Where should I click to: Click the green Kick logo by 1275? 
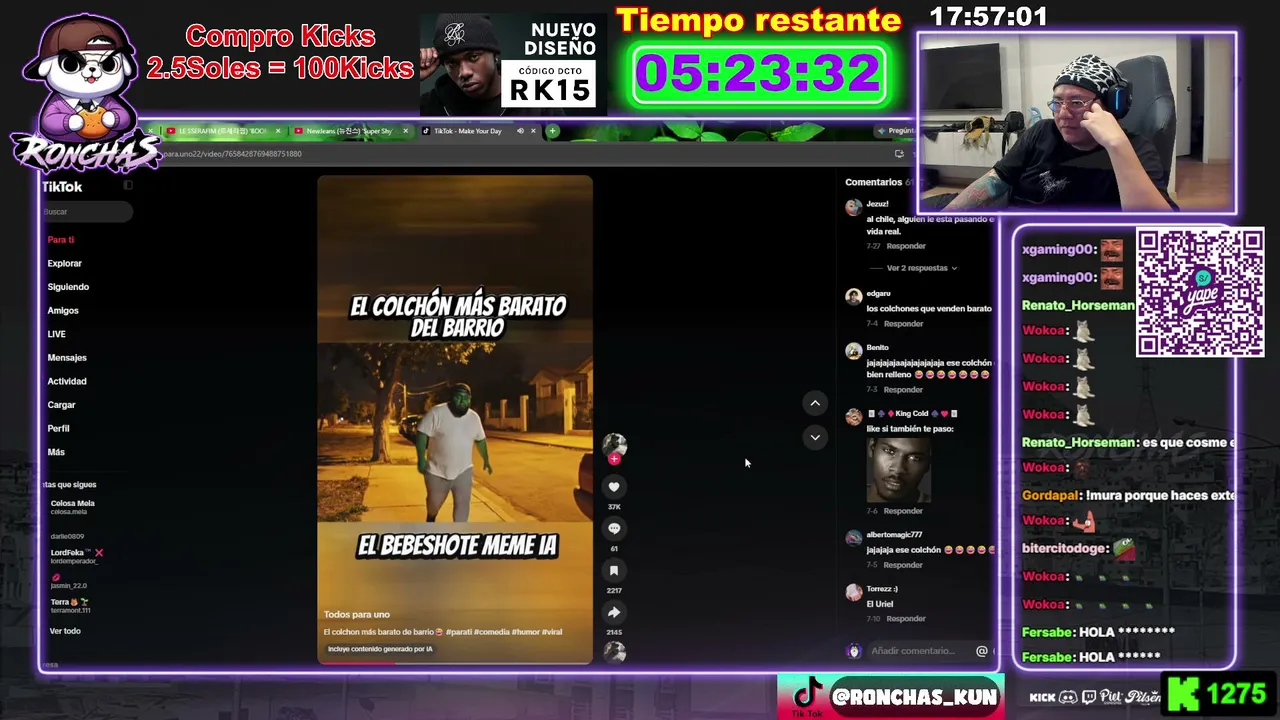pos(1183,695)
